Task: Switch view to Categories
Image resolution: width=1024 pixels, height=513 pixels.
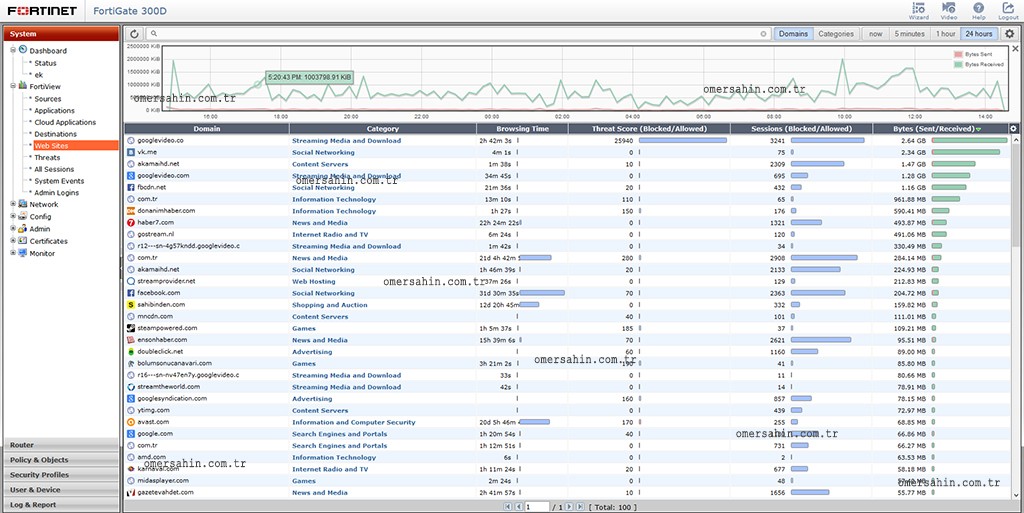Action: [836, 34]
